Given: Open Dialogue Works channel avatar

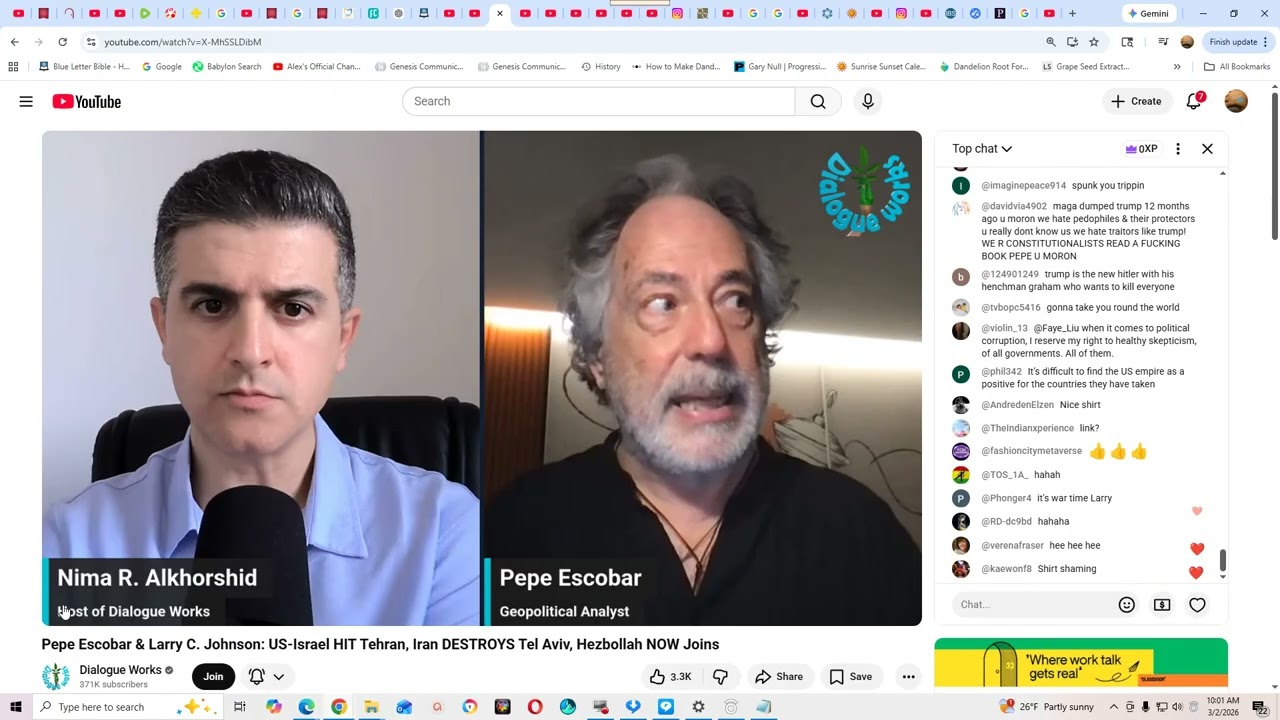Looking at the screenshot, I should tap(55, 677).
